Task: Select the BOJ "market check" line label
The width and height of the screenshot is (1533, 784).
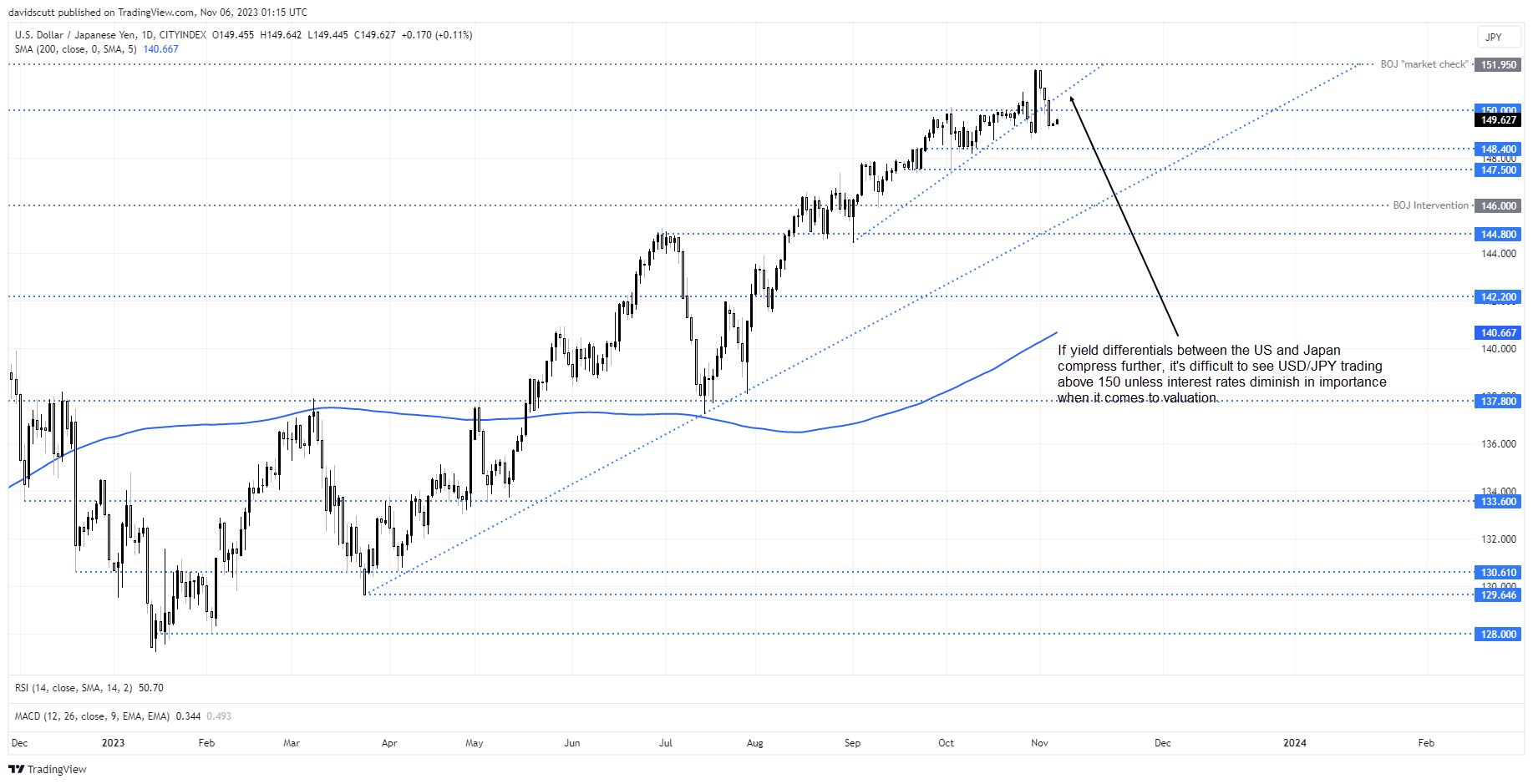Action: point(1424,64)
